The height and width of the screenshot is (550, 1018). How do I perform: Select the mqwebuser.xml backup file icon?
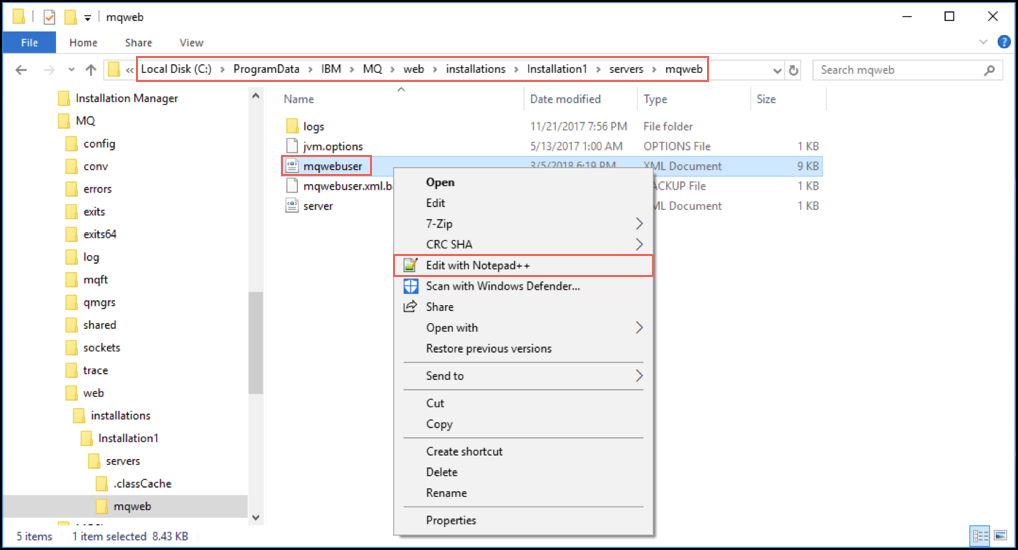tap(292, 186)
